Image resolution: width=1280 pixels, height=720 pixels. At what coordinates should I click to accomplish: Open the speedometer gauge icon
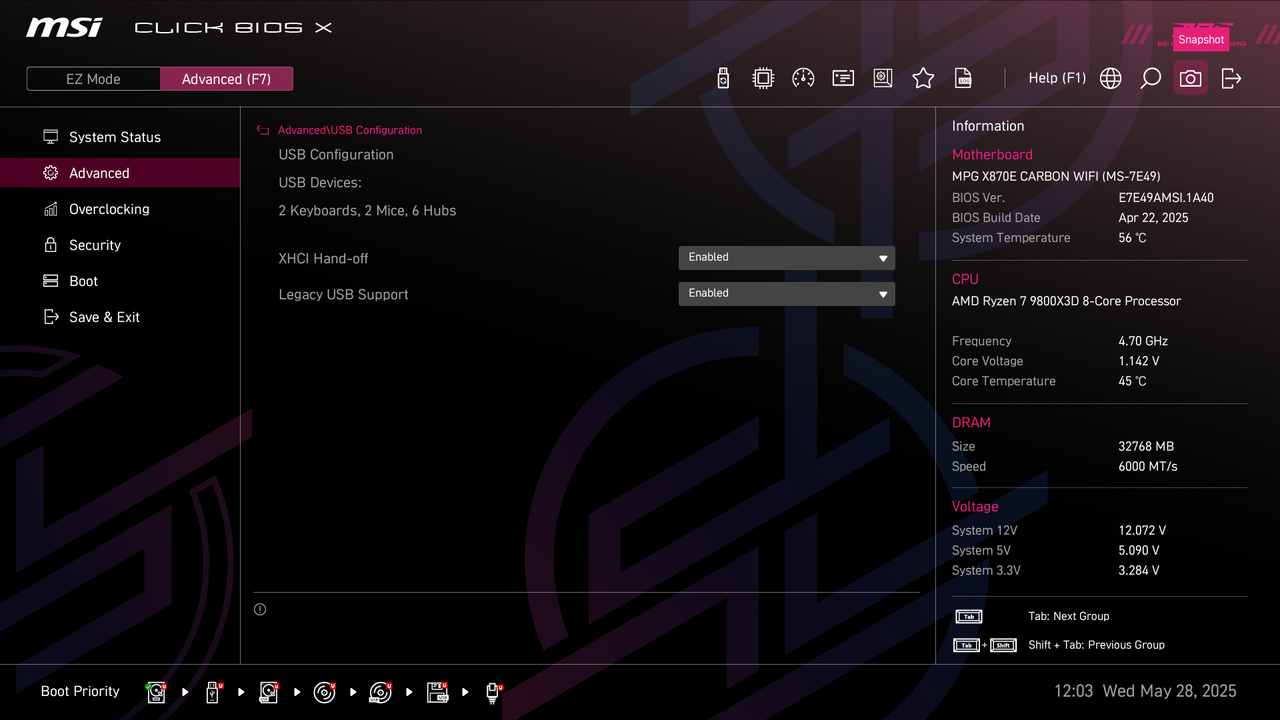[803, 78]
